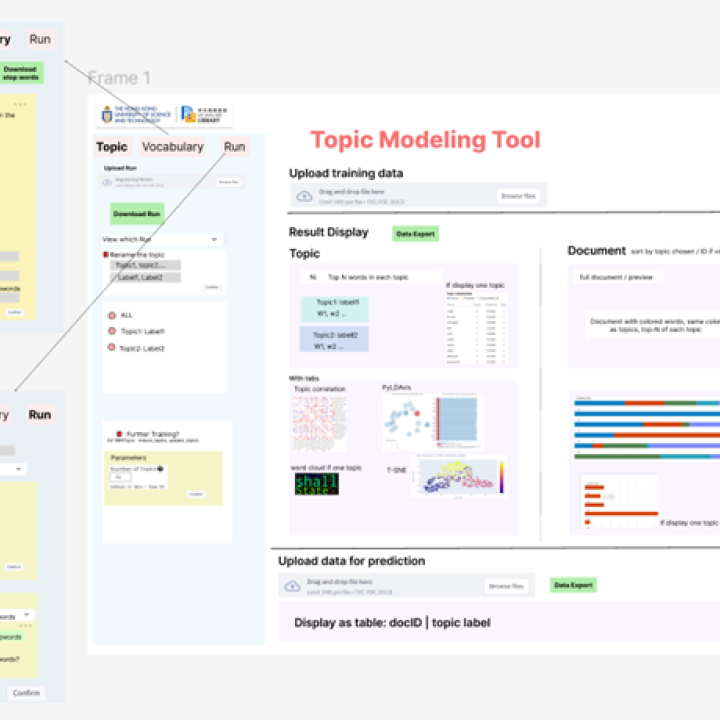This screenshot has width=720, height=720.
Task: Click the library logo beside the HKUST logo
Action: [x=204, y=115]
